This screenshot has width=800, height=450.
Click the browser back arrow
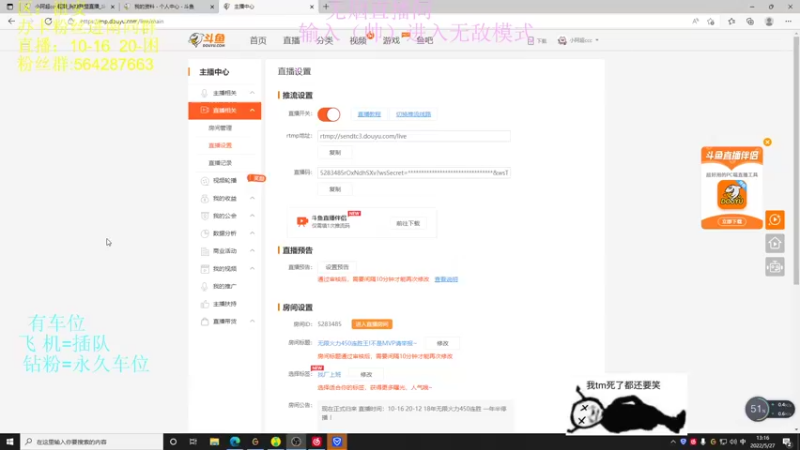tap(11, 21)
